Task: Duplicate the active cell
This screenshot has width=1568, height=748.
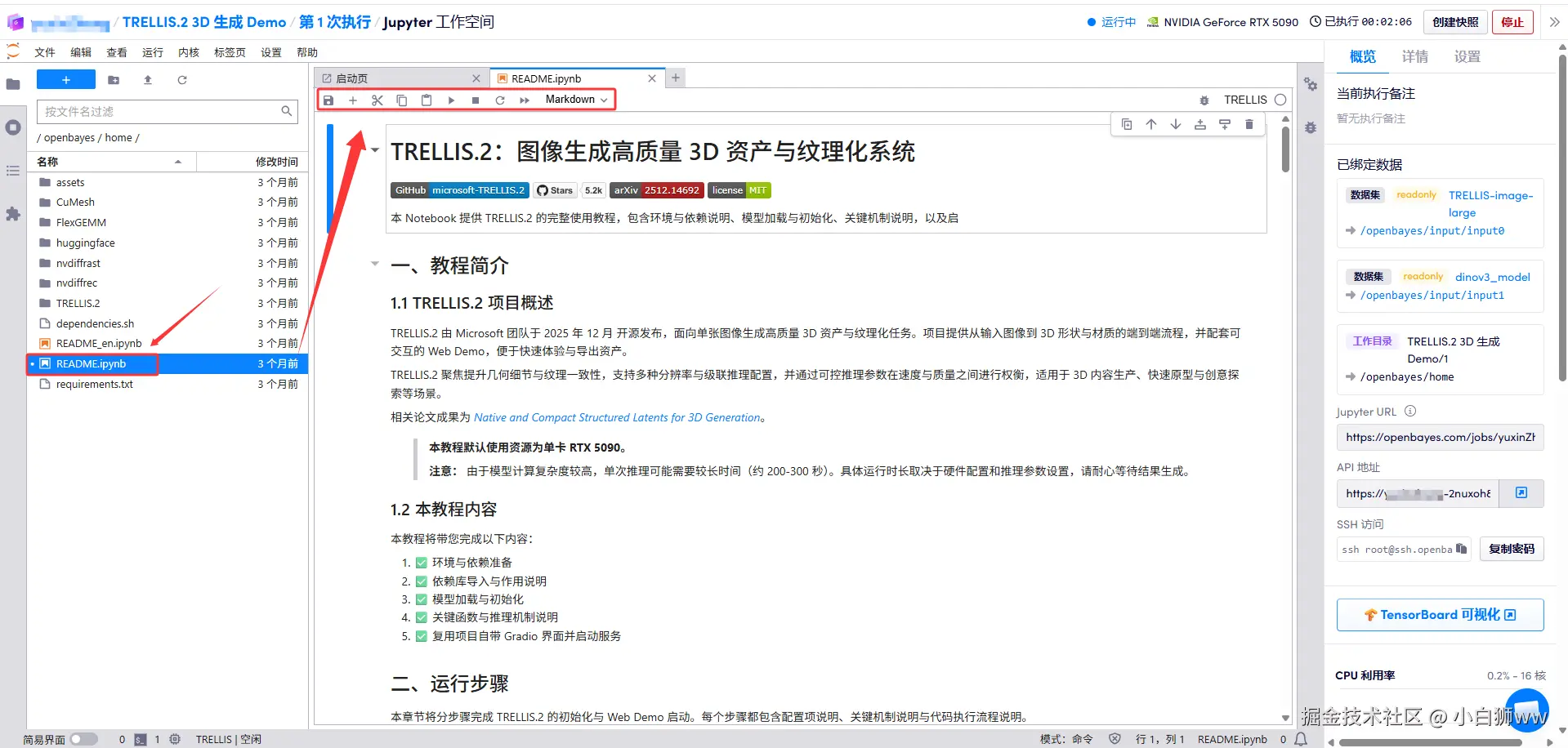Action: pos(1127,124)
